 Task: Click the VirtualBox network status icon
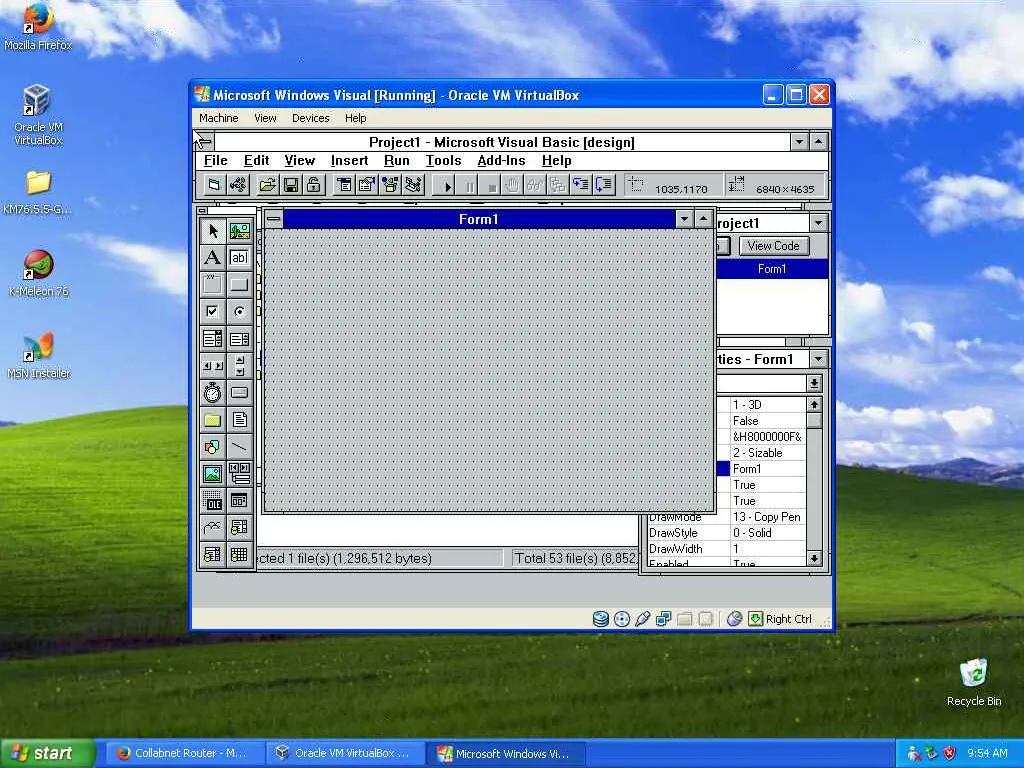click(x=664, y=618)
